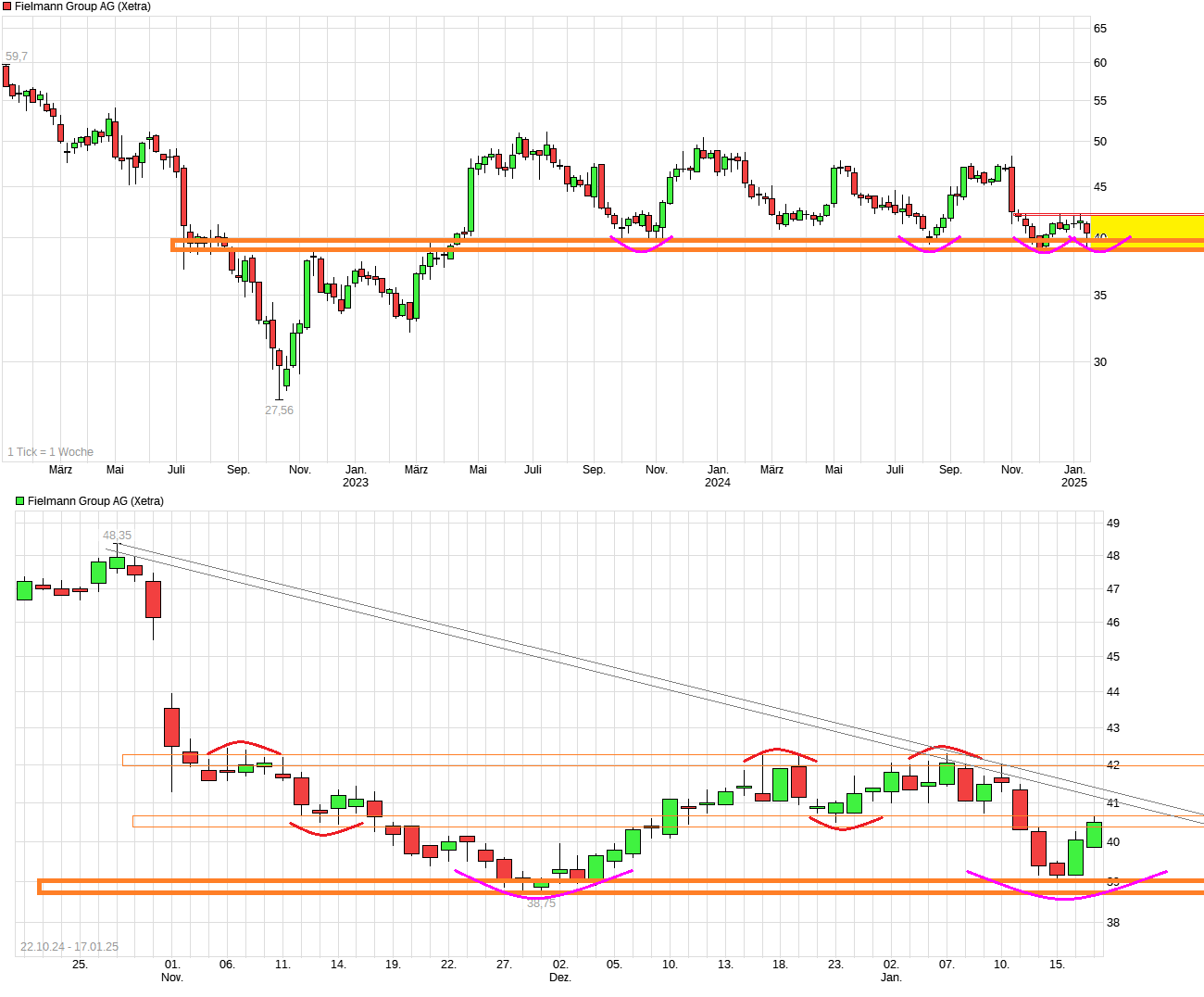Click the 59,7 peak price annotation
Image resolution: width=1204 pixels, height=997 pixels.
click(x=16, y=56)
